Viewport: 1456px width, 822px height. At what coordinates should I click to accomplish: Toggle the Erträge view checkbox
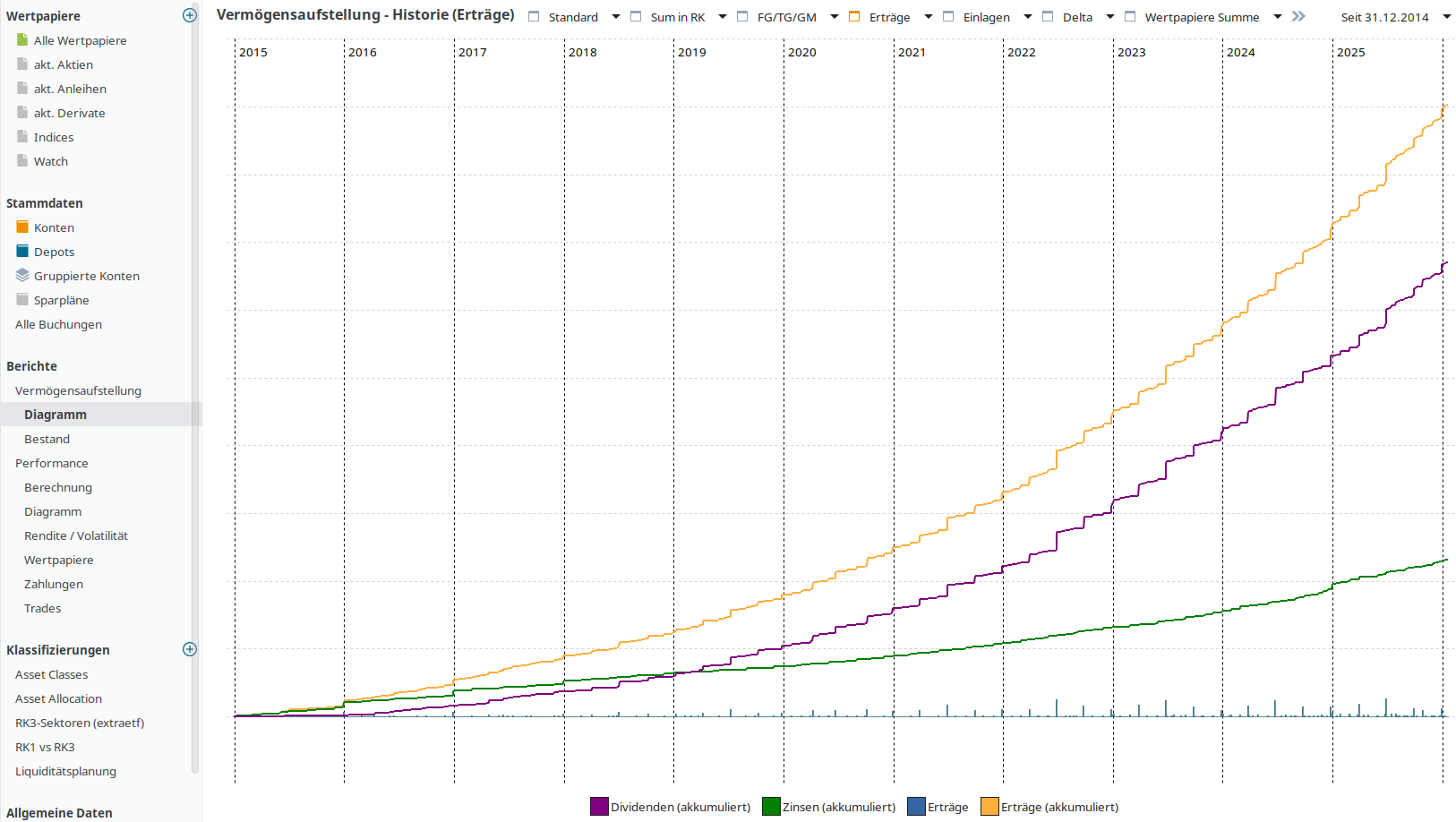coord(854,17)
